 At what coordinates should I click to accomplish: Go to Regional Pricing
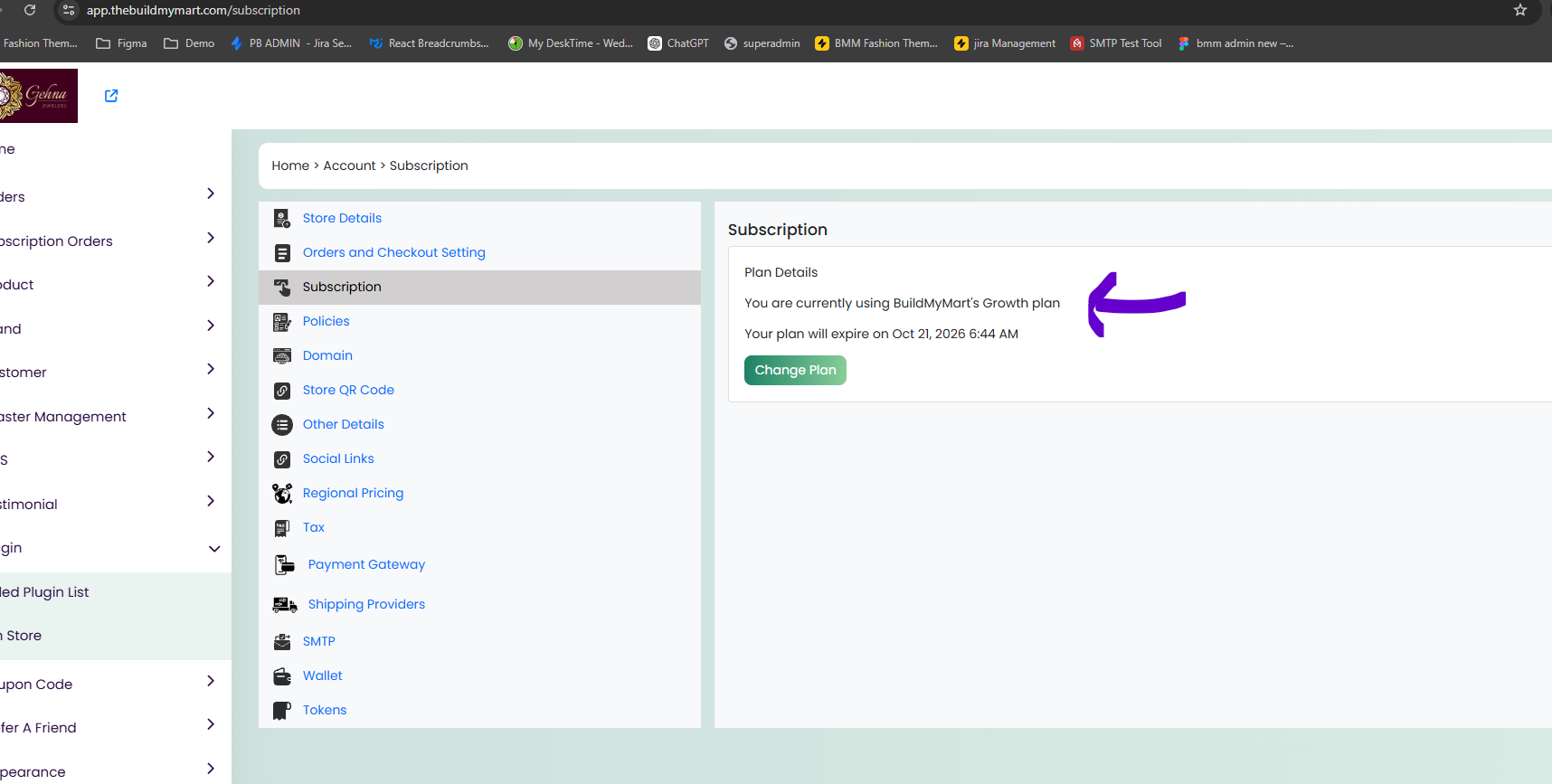353,493
